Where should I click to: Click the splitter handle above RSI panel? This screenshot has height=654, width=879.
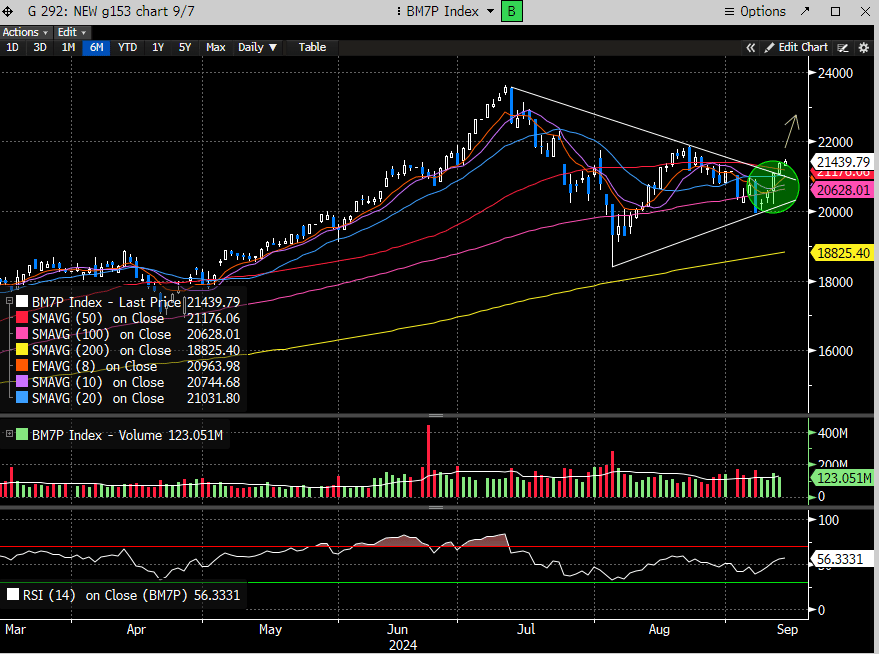(436, 507)
